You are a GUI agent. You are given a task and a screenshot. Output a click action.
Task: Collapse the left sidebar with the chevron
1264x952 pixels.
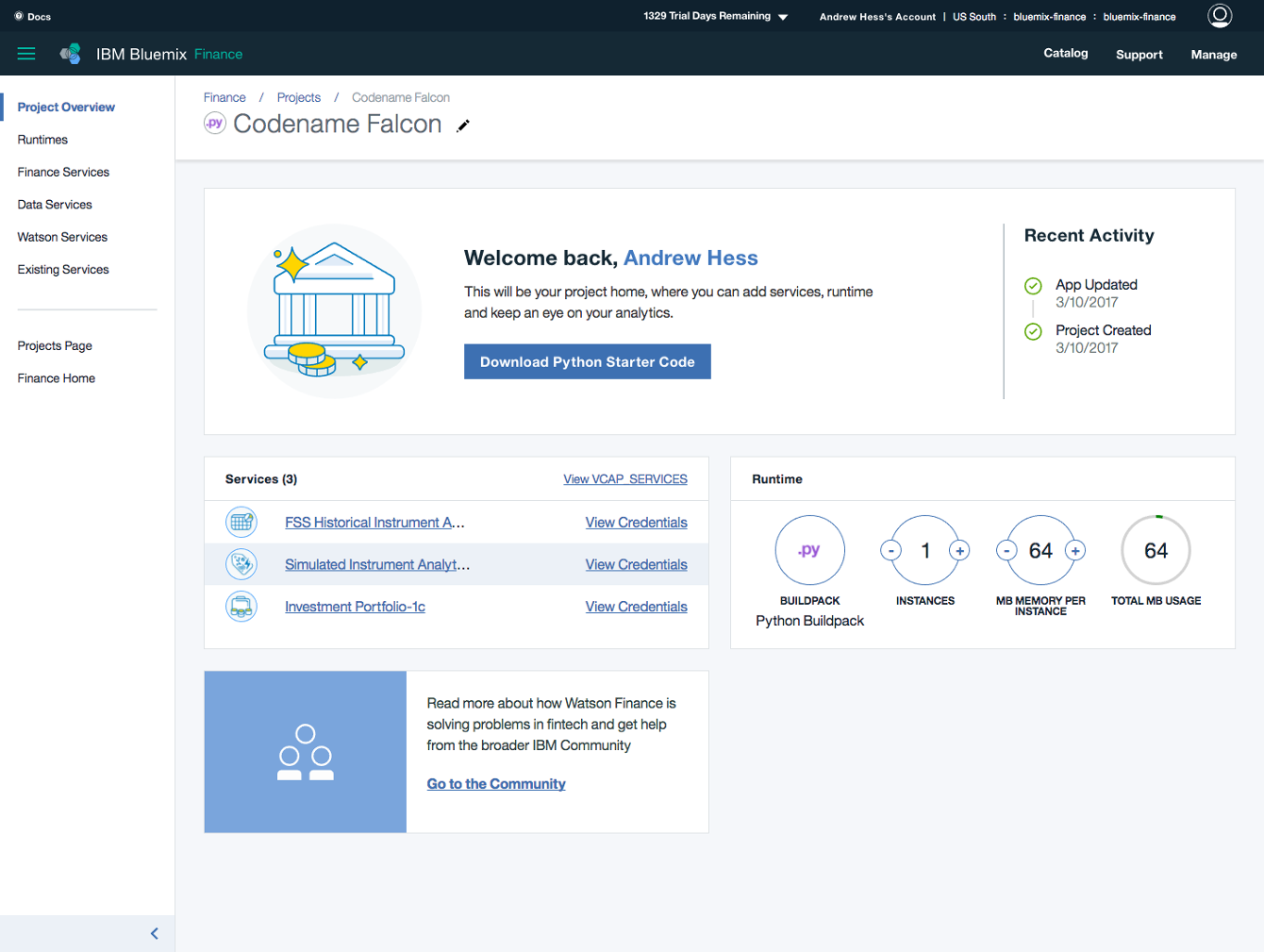[154, 933]
